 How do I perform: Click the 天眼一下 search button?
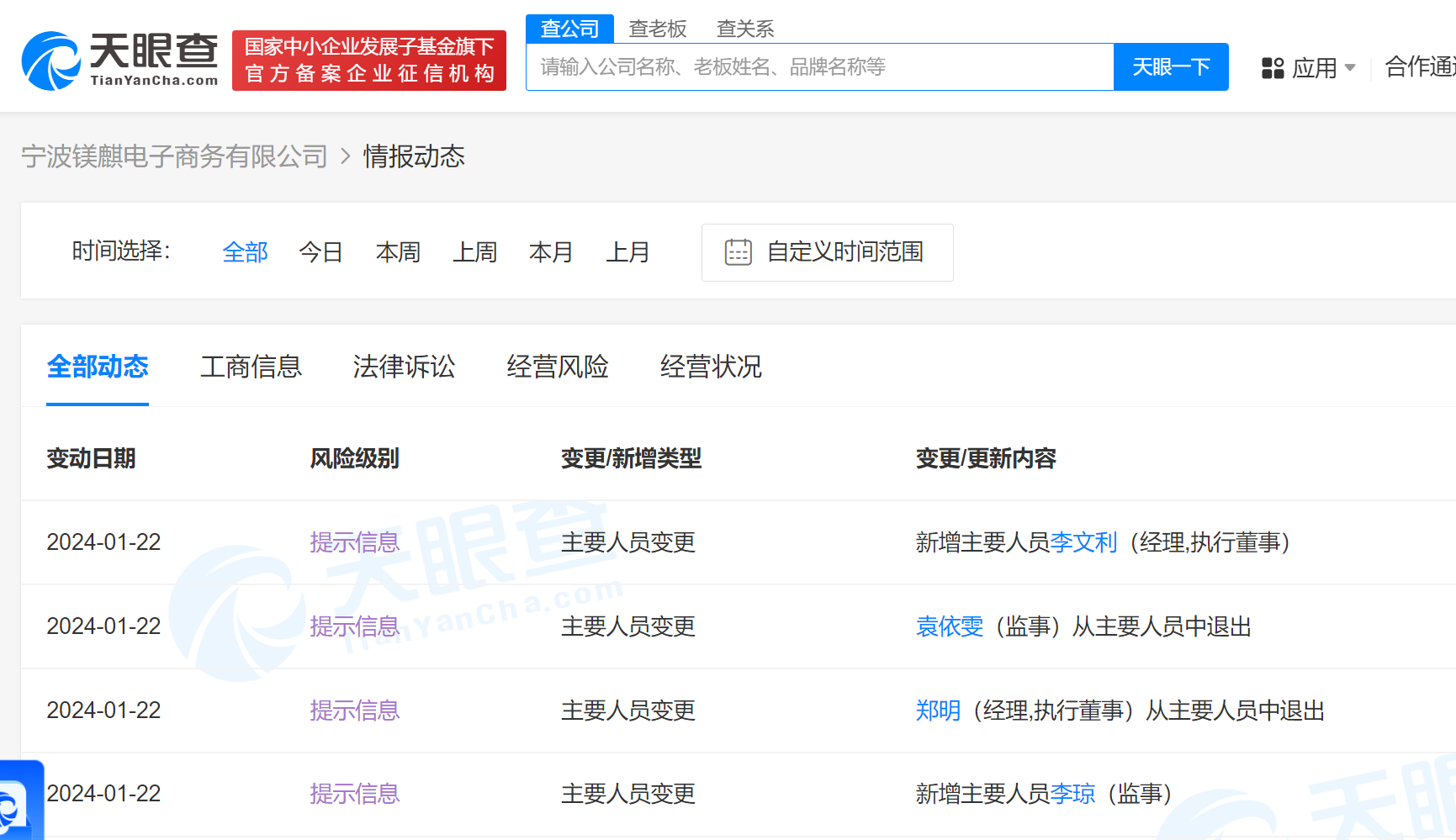pyautogui.click(x=1171, y=67)
